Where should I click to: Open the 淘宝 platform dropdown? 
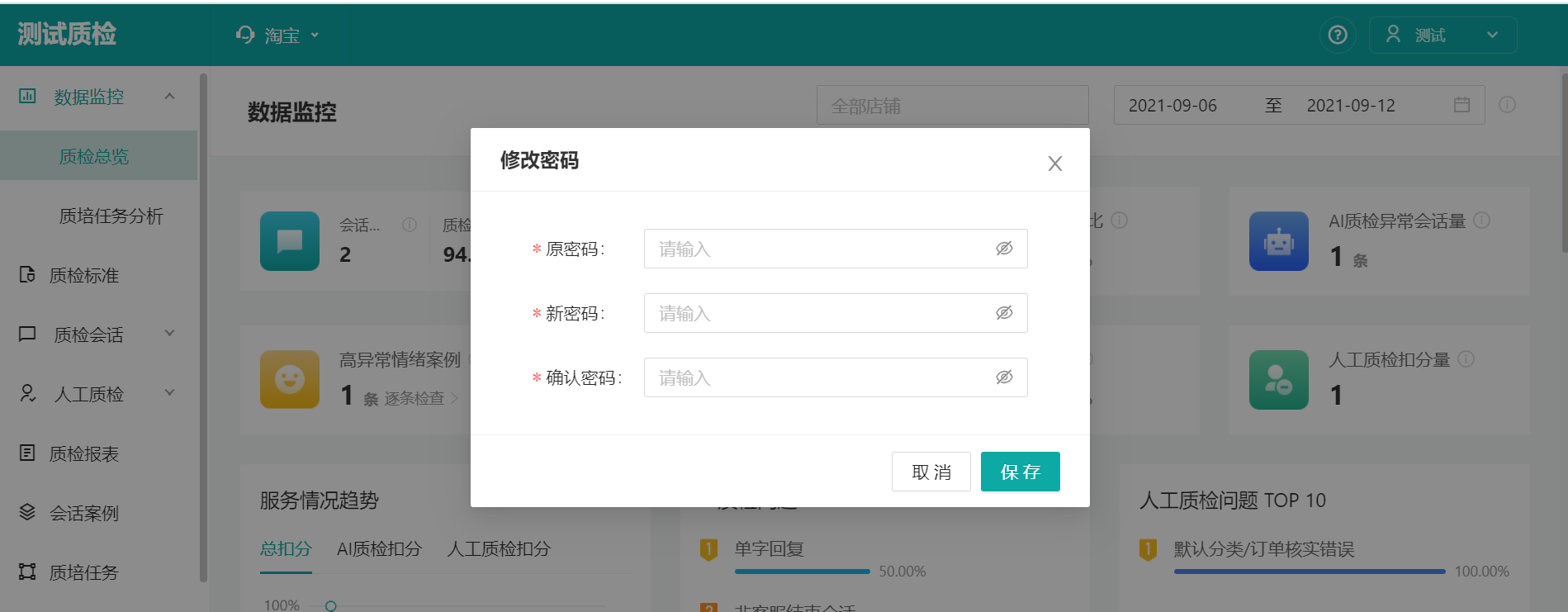pyautogui.click(x=279, y=36)
